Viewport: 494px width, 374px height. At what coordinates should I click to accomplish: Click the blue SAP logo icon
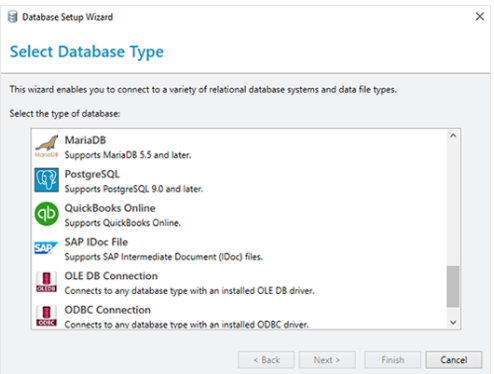pos(46,248)
